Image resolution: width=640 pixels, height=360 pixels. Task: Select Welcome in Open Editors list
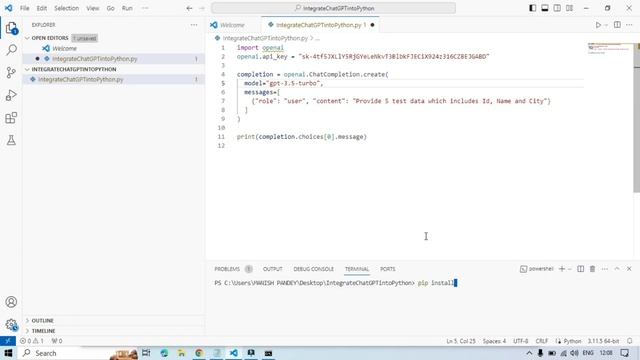(113, 48)
